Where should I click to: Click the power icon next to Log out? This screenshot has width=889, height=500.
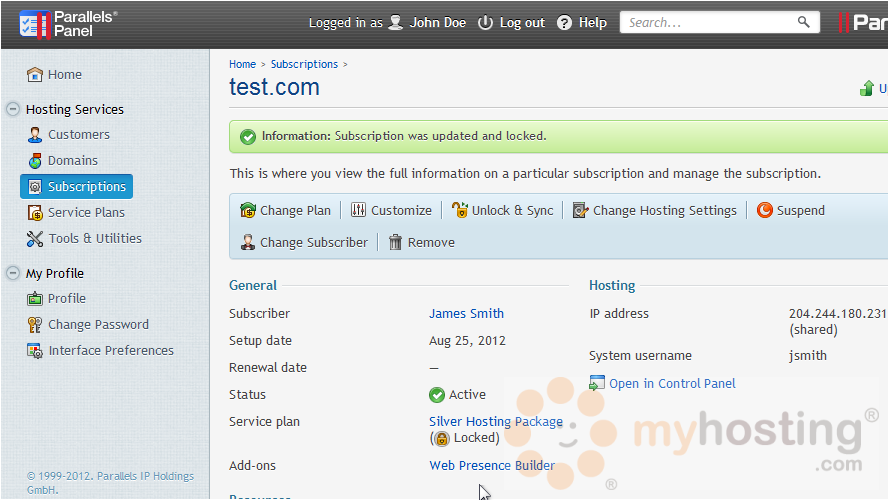pos(485,23)
